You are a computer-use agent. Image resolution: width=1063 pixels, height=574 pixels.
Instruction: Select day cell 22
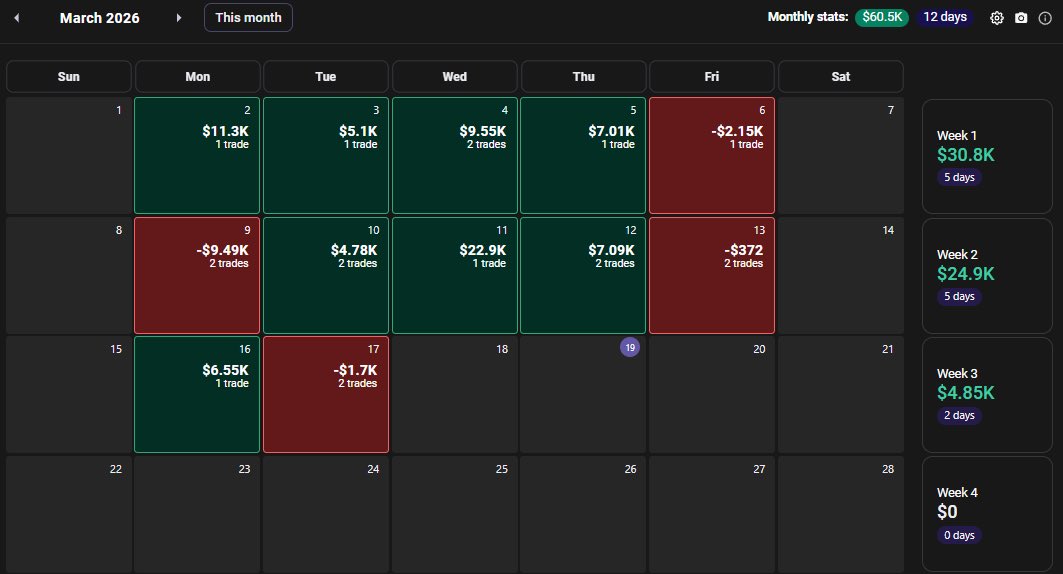click(68, 514)
